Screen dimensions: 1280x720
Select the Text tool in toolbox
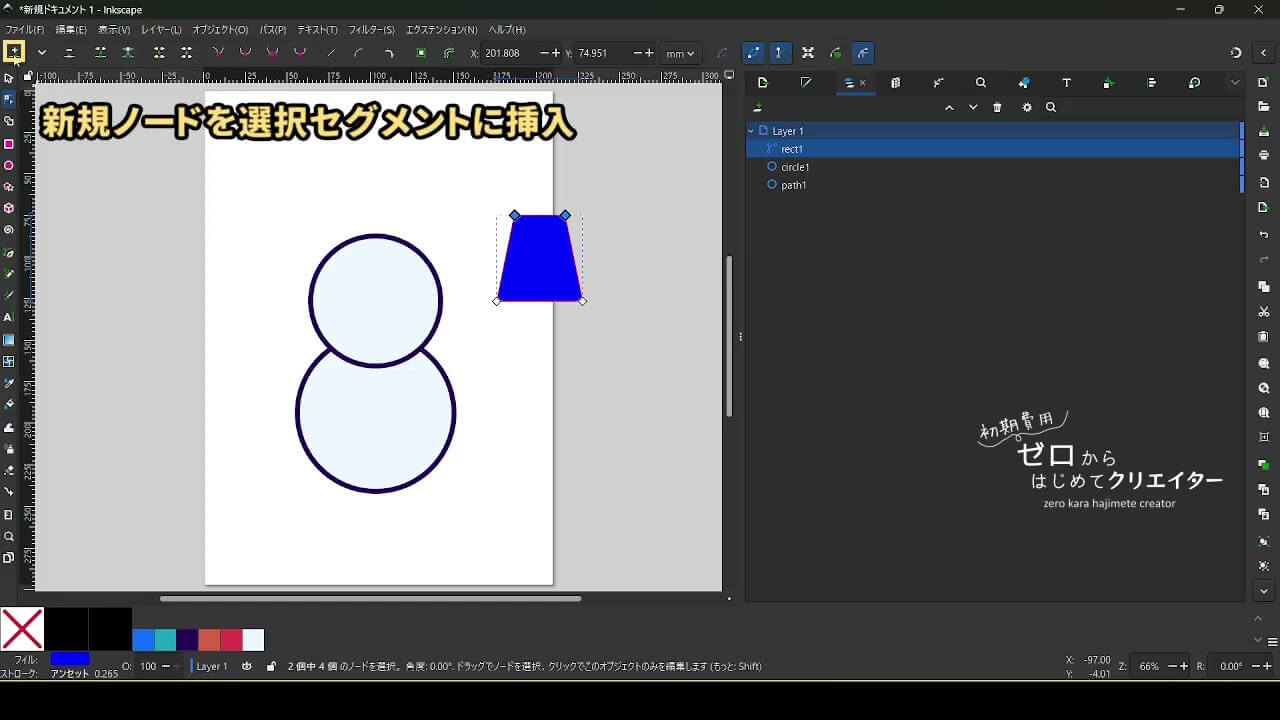pos(9,317)
